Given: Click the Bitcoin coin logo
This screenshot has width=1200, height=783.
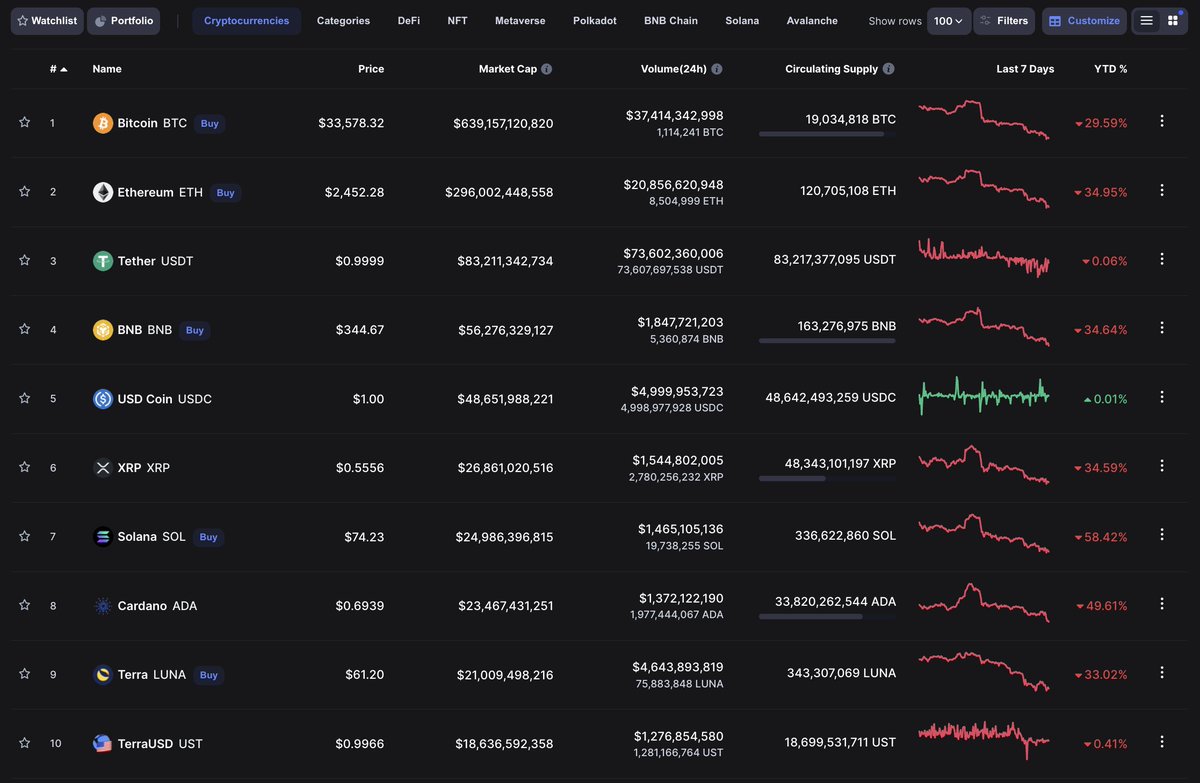Looking at the screenshot, I should pyautogui.click(x=102, y=123).
